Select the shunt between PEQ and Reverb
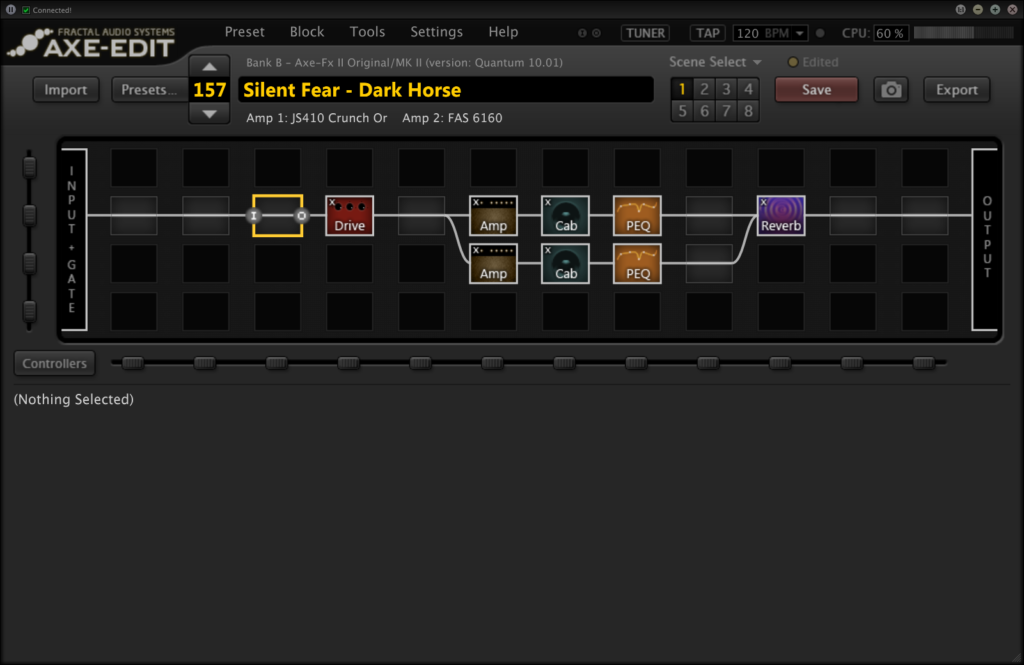The width and height of the screenshot is (1024, 665). (x=709, y=216)
